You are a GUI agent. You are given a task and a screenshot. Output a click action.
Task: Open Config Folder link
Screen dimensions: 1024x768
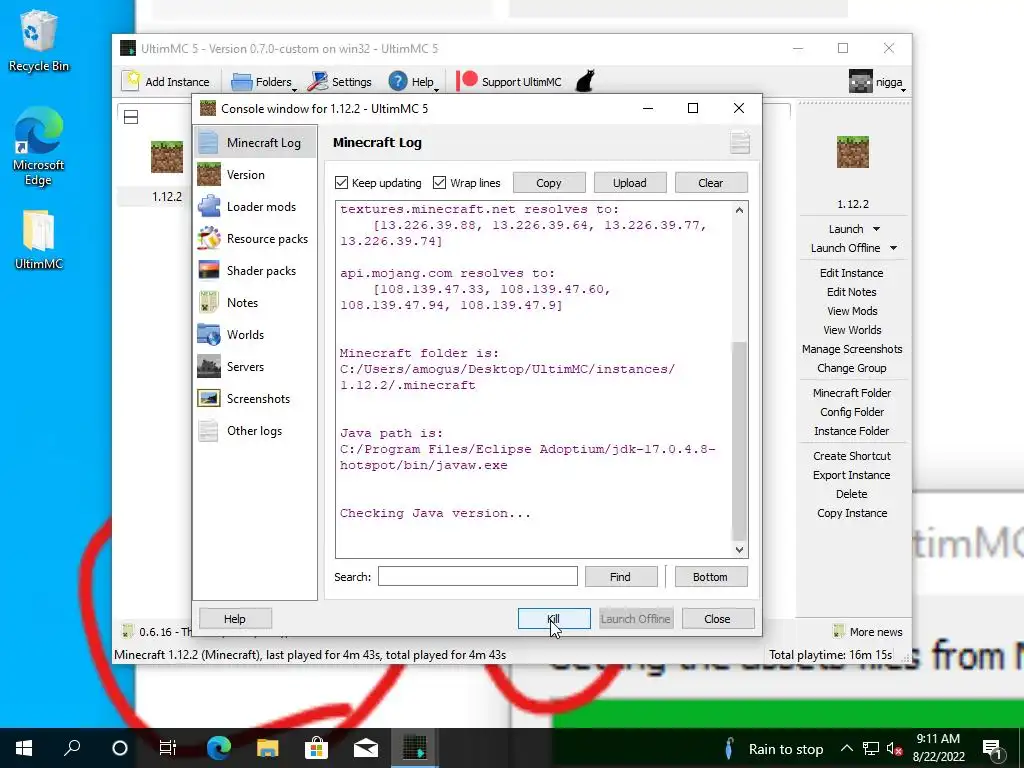(852, 411)
